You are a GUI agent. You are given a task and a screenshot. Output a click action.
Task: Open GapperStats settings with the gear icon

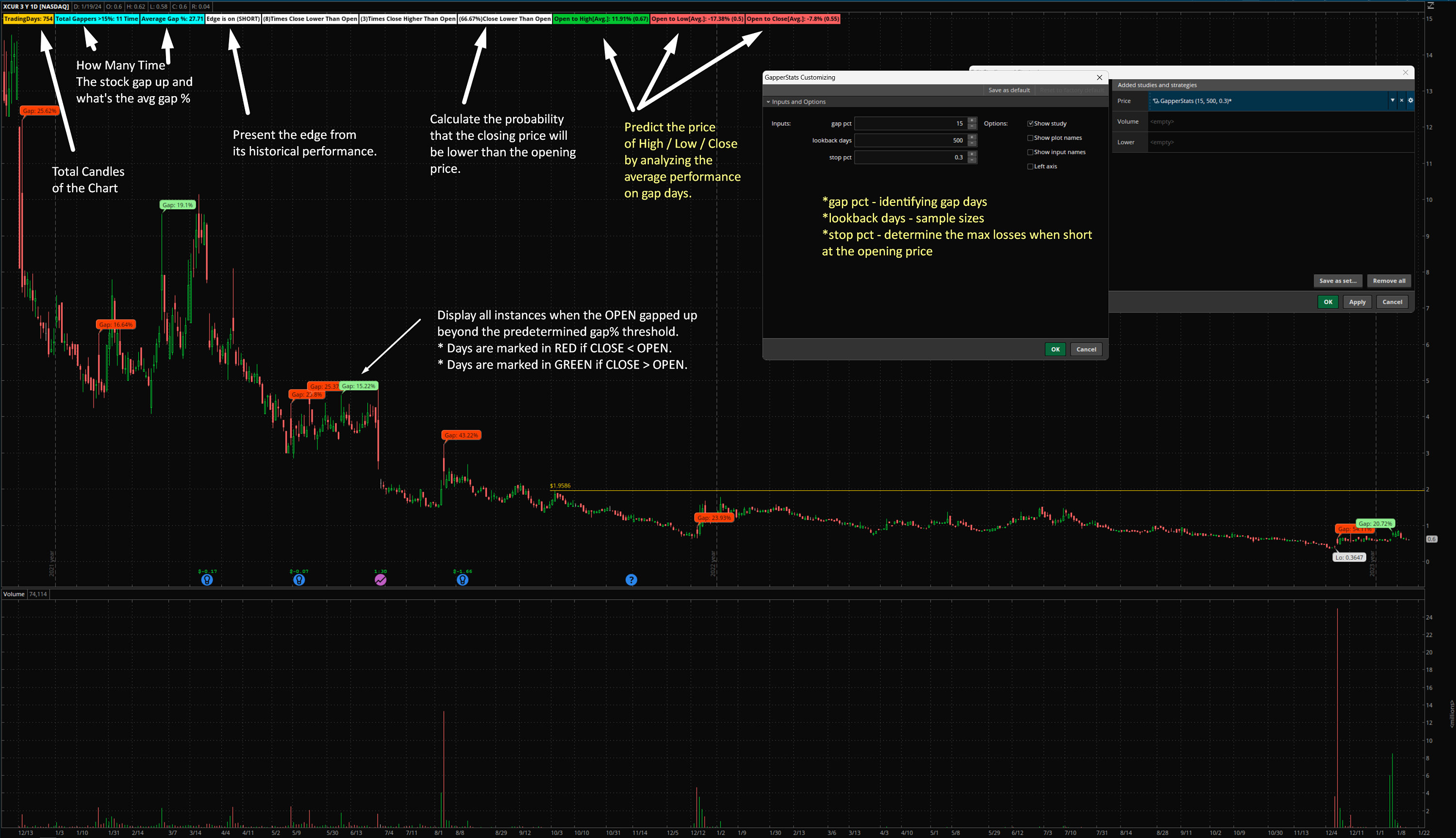[x=1410, y=101]
